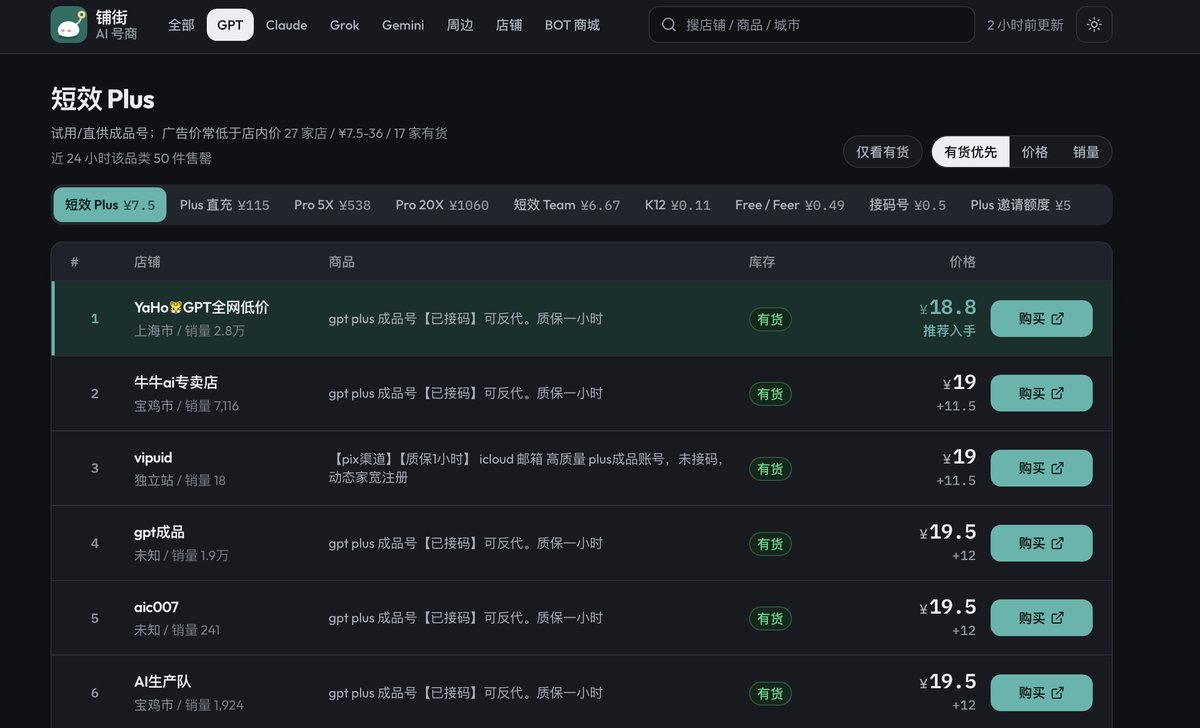This screenshot has height=728, width=1200.
Task: Click the 有货 badge in YaHo row
Action: coord(770,319)
